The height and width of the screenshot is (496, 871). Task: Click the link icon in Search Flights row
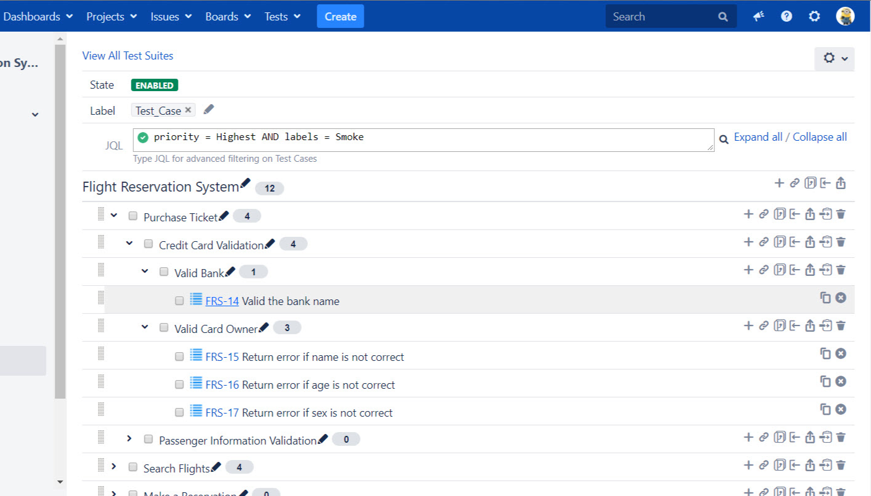point(764,465)
